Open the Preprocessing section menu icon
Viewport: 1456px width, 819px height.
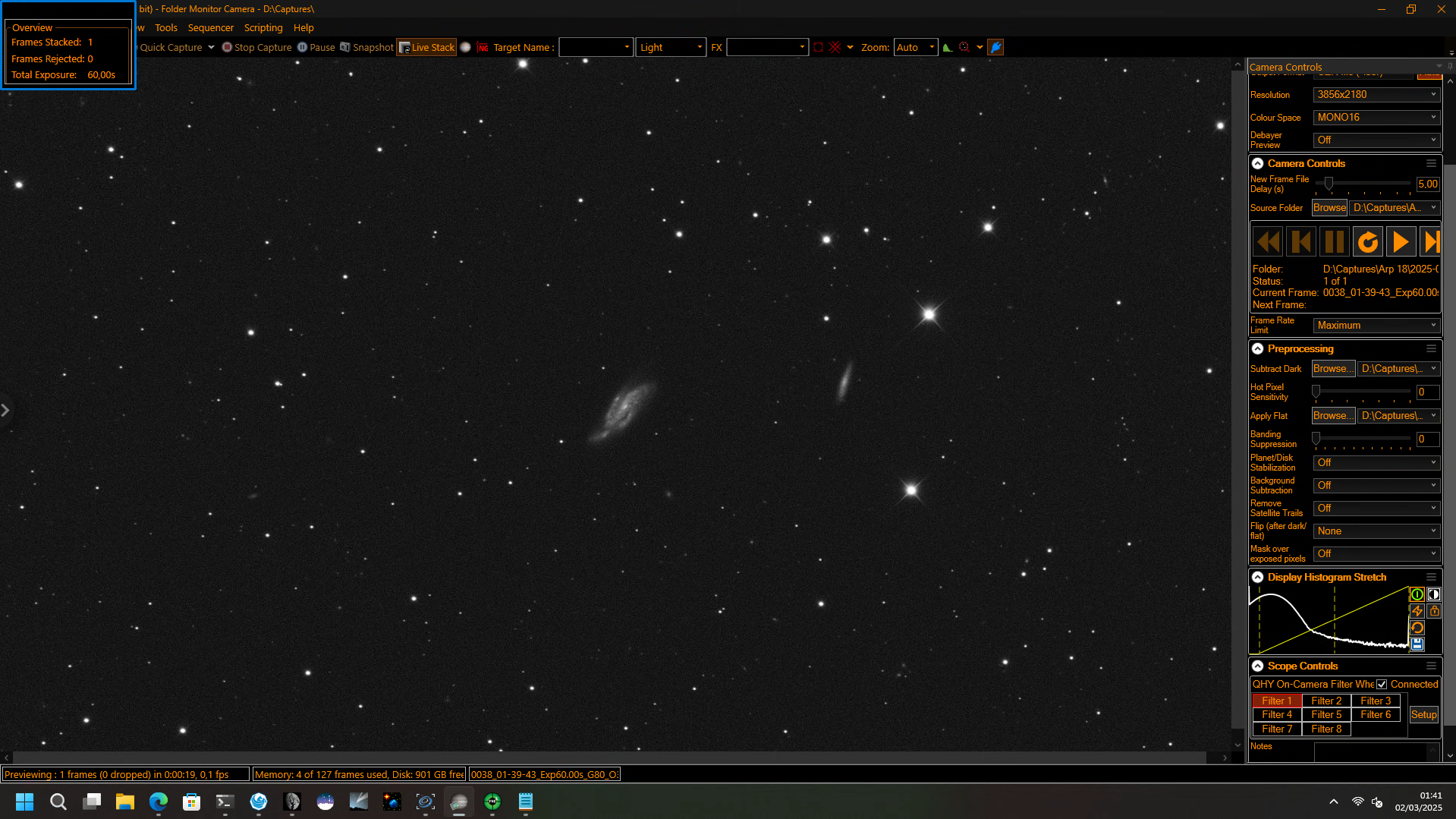pos(1431,348)
